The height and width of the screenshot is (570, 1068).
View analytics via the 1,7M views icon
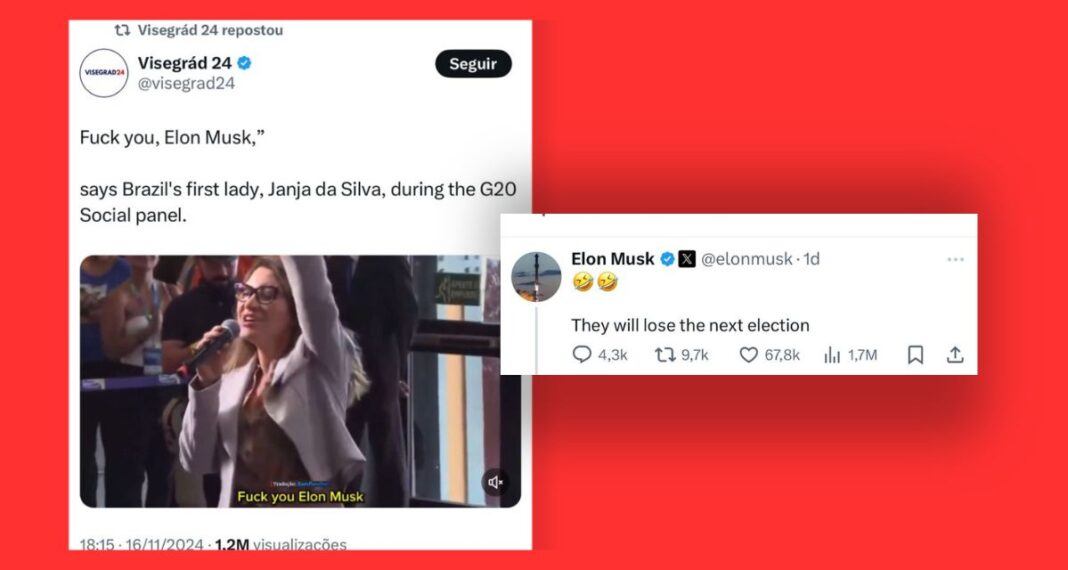coord(832,354)
